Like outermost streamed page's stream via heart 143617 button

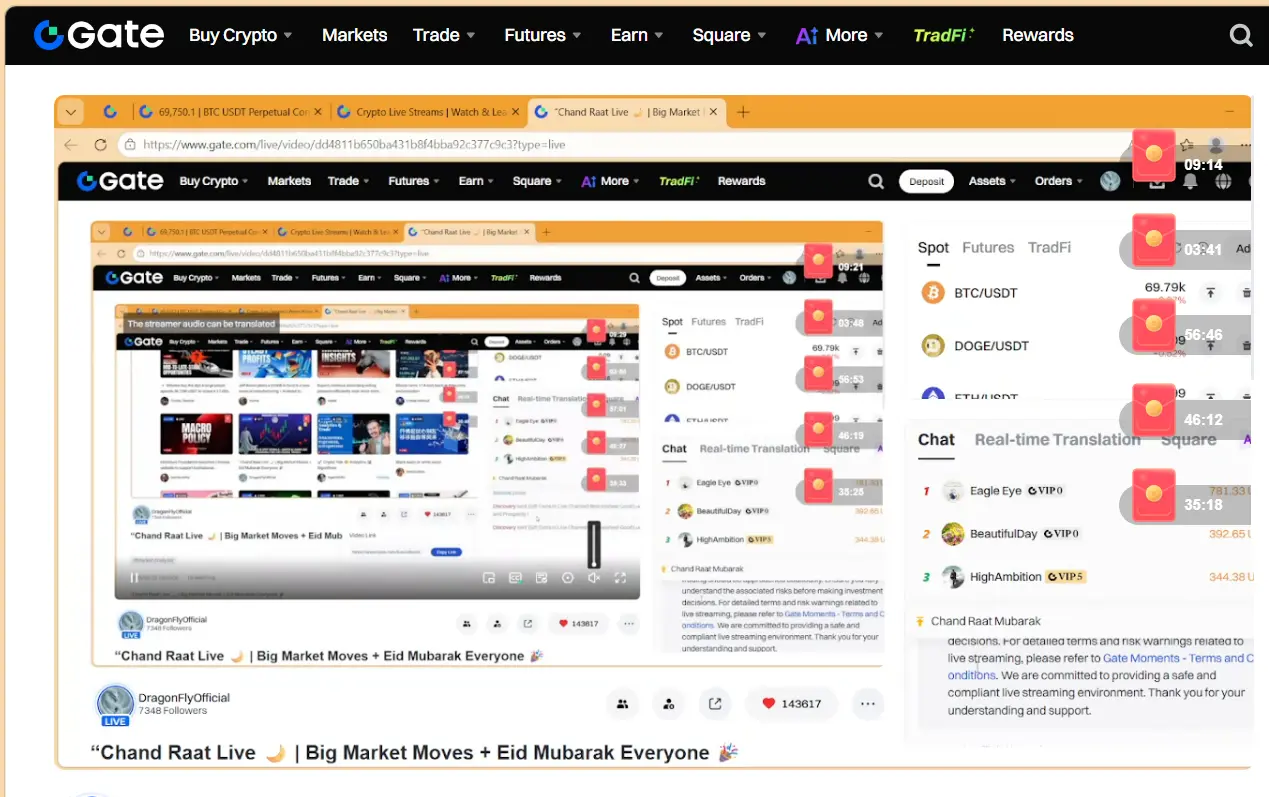[792, 704]
